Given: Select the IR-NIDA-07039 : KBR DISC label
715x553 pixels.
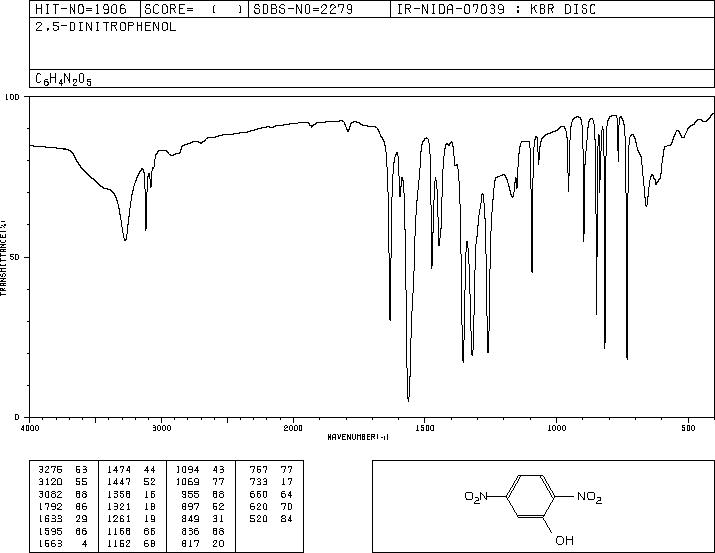Looking at the screenshot, I should (496, 9).
